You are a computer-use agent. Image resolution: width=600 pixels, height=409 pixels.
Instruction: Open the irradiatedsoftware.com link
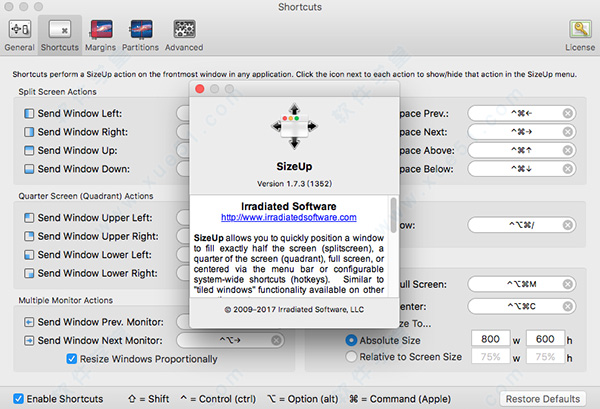point(289,218)
